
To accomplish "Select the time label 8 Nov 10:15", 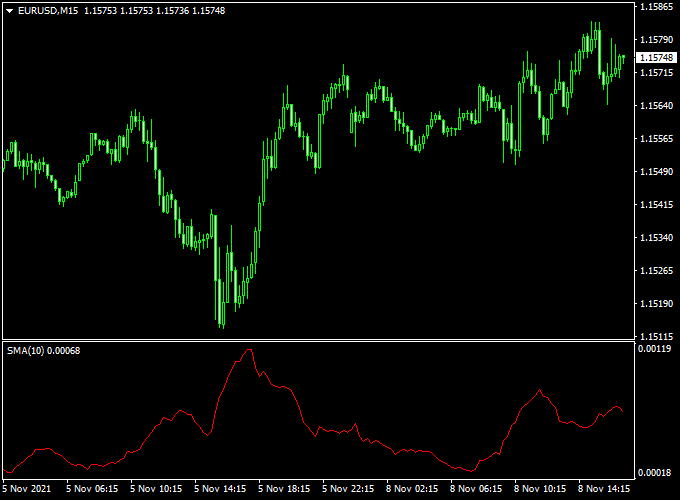I will 540,489.
